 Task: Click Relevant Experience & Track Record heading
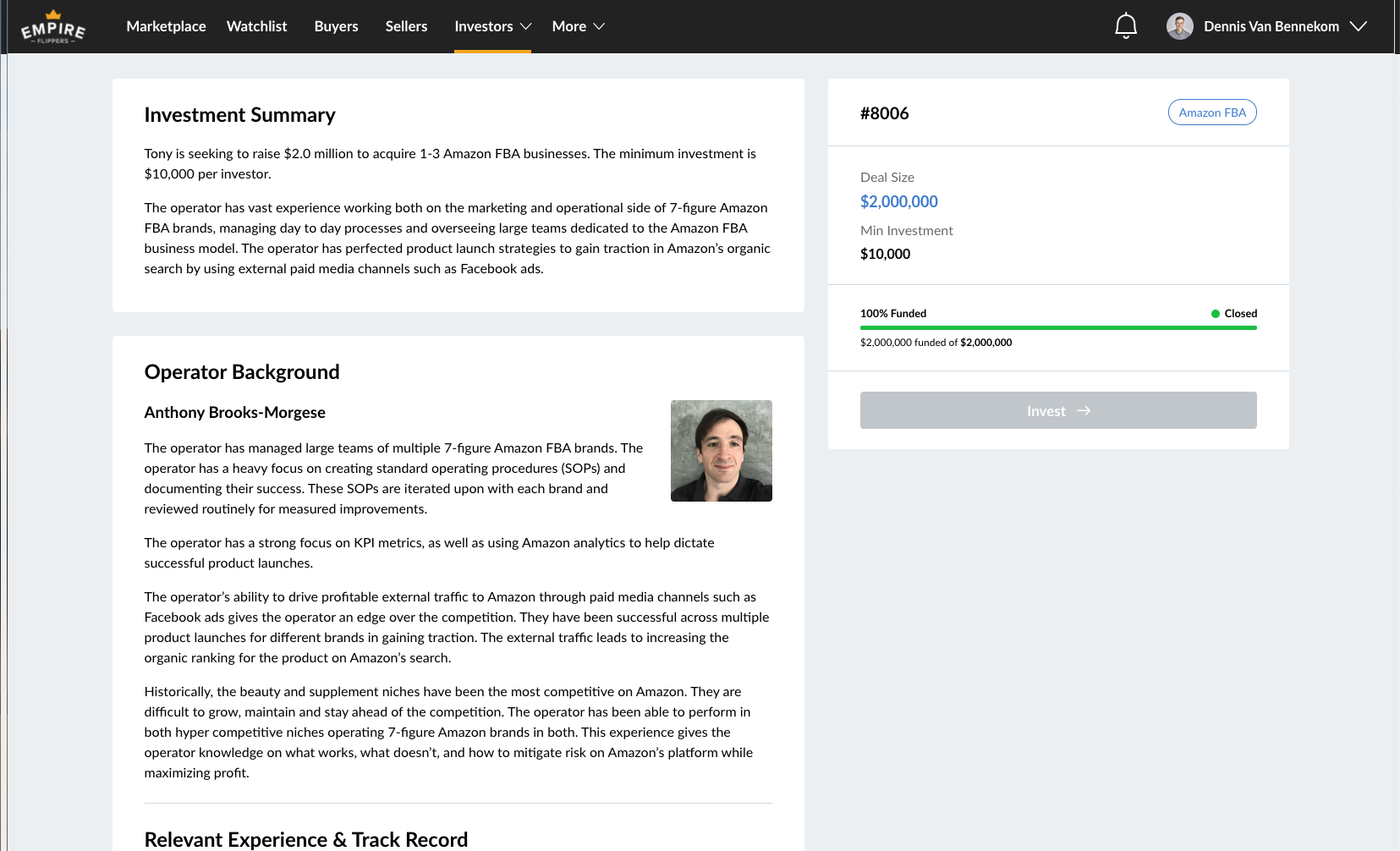click(x=306, y=839)
